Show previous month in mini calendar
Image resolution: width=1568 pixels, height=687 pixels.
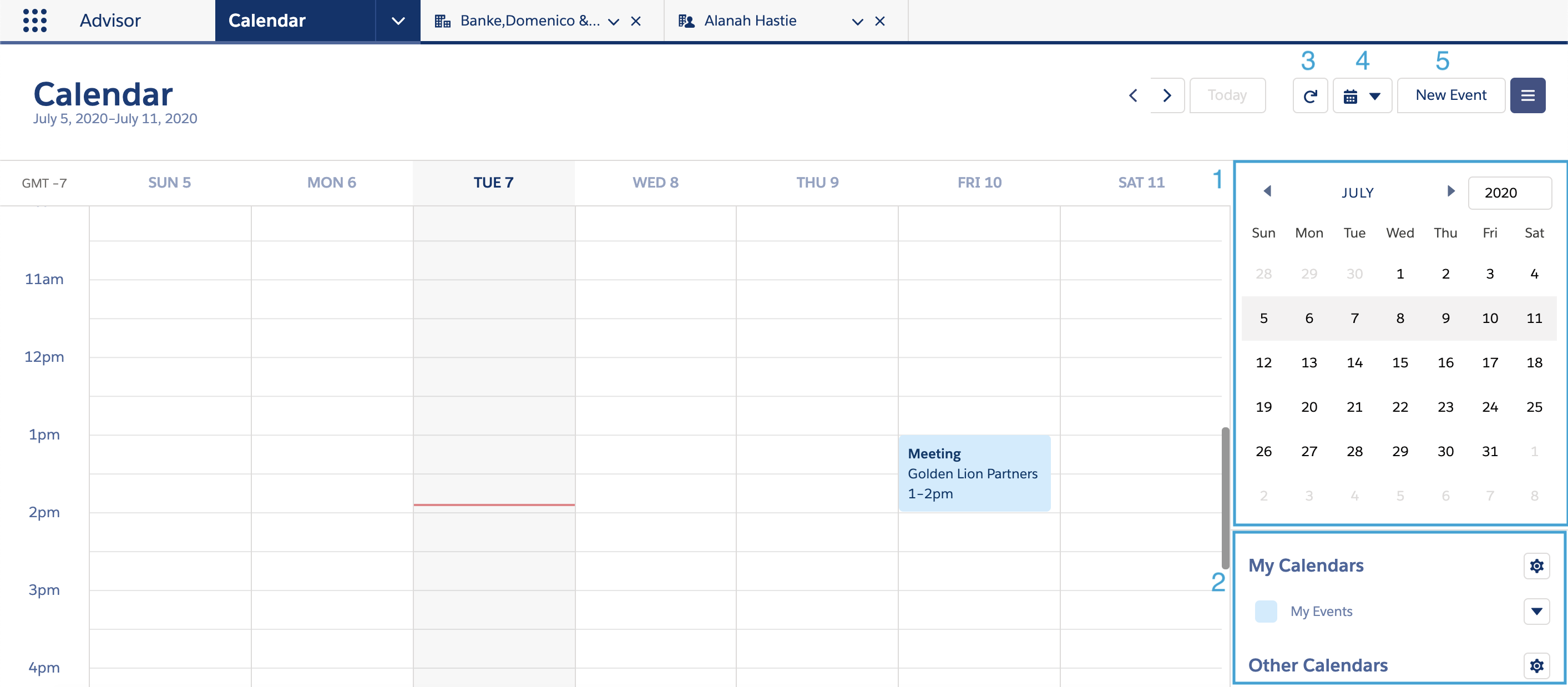tap(1267, 191)
